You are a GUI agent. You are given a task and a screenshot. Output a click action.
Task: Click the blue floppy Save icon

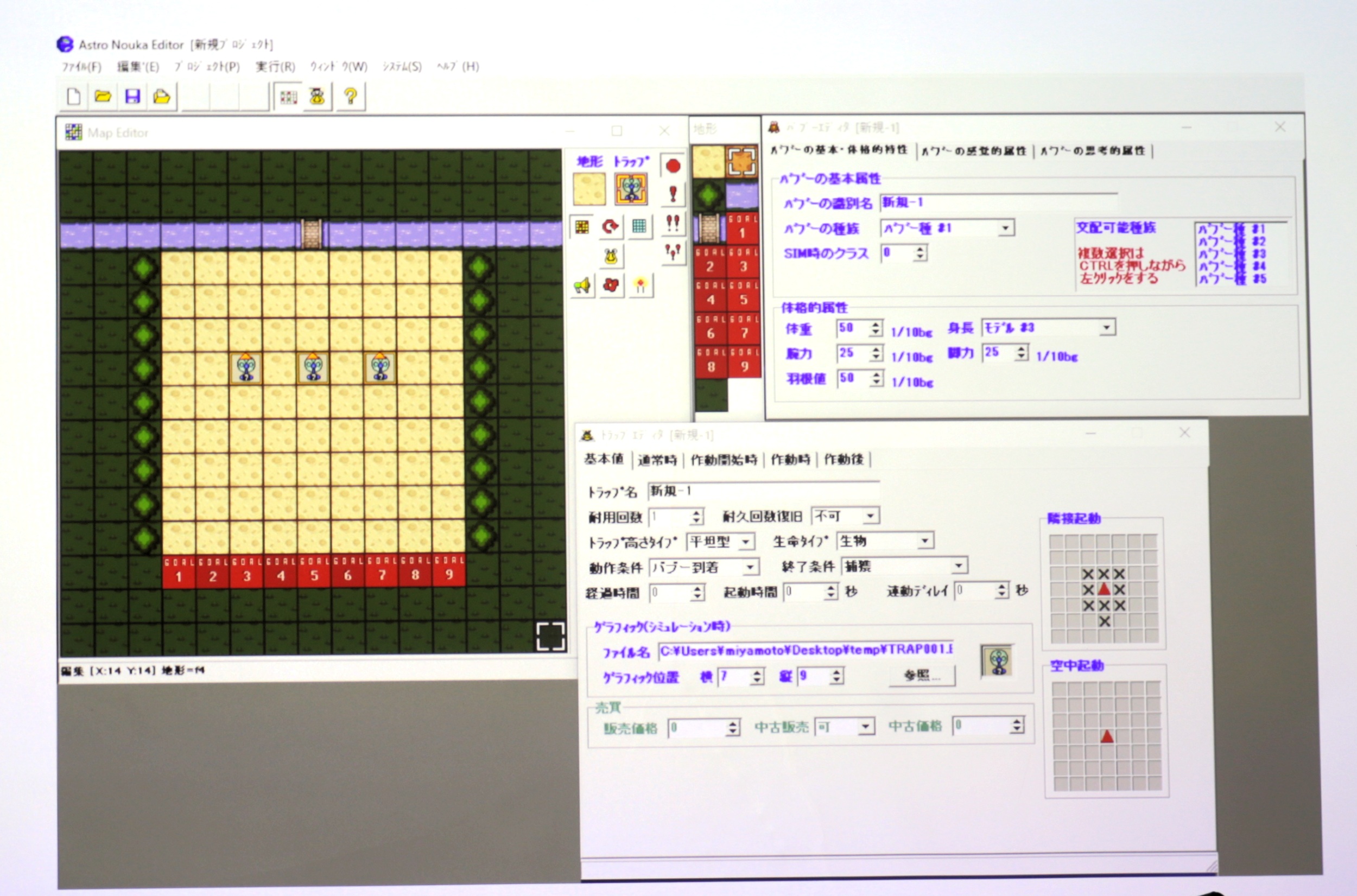pos(132,96)
